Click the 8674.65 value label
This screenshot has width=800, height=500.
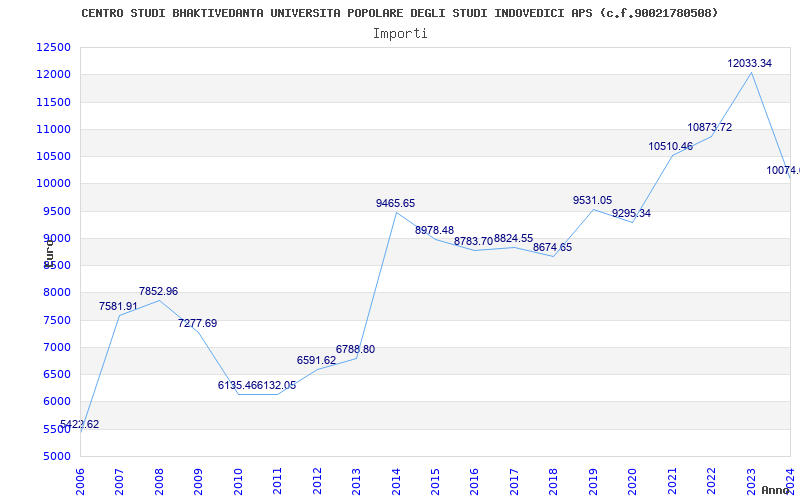coord(553,247)
